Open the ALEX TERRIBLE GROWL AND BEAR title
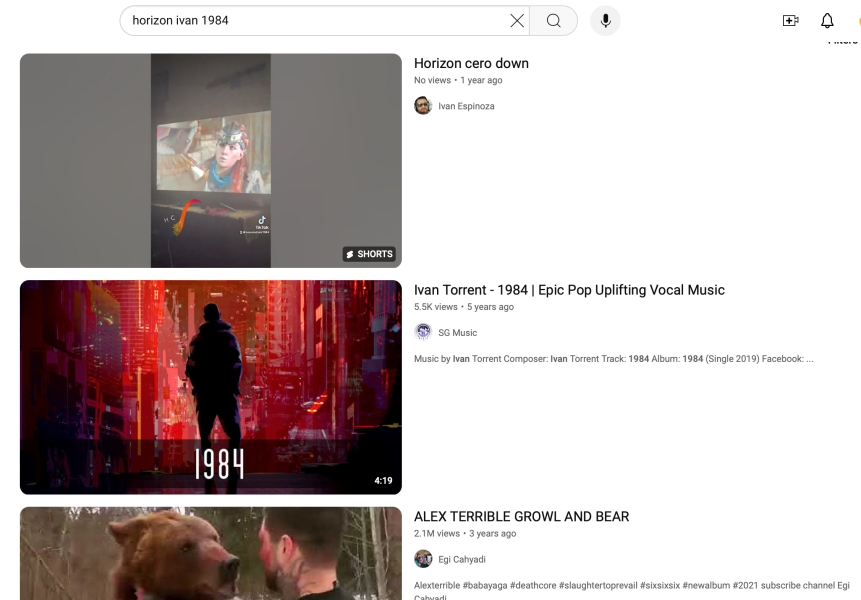This screenshot has width=861, height=600. pyautogui.click(x=522, y=517)
